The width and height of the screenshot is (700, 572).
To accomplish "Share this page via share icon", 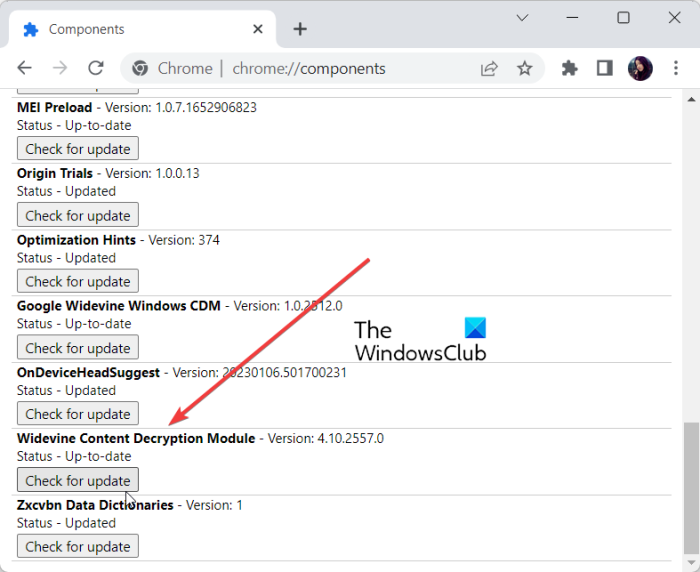I will click(489, 68).
